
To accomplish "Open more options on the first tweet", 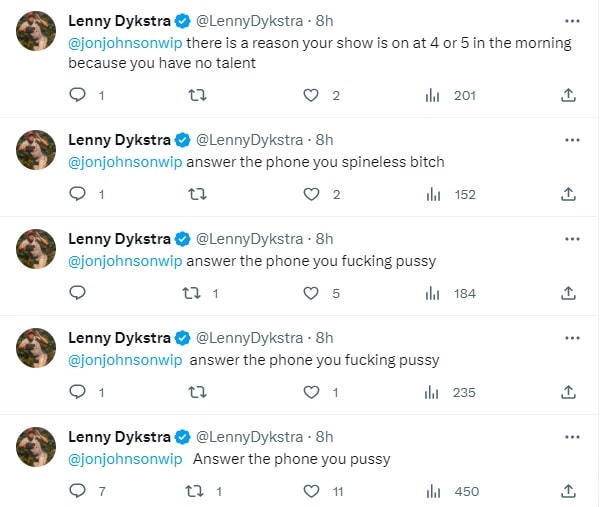I will pyautogui.click(x=572, y=20).
